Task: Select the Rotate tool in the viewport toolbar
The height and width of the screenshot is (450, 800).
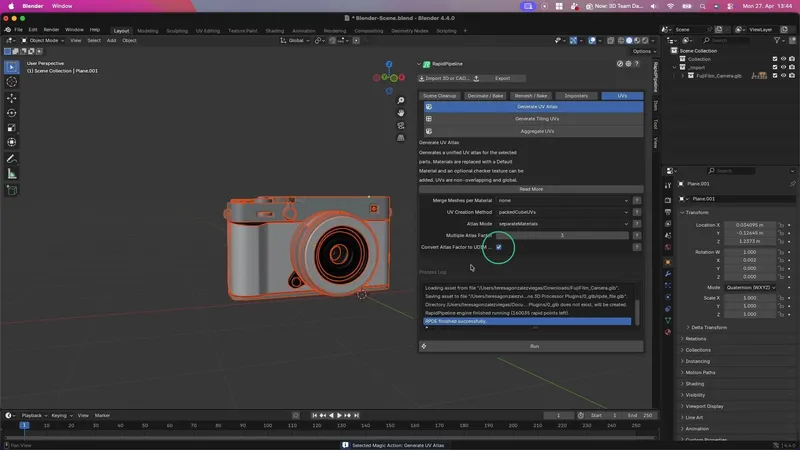Action: pyautogui.click(x=12, y=113)
